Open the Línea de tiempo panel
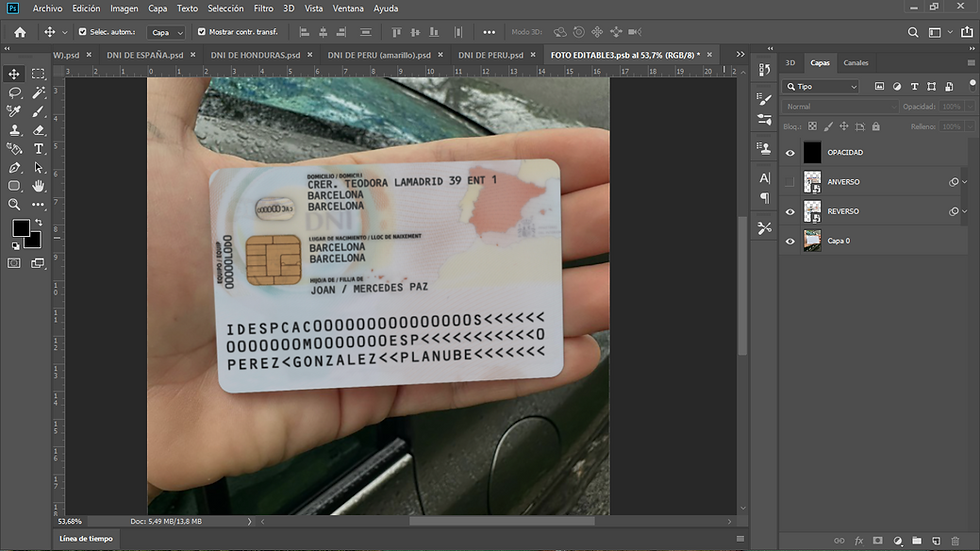The height and width of the screenshot is (551, 980). [x=86, y=539]
